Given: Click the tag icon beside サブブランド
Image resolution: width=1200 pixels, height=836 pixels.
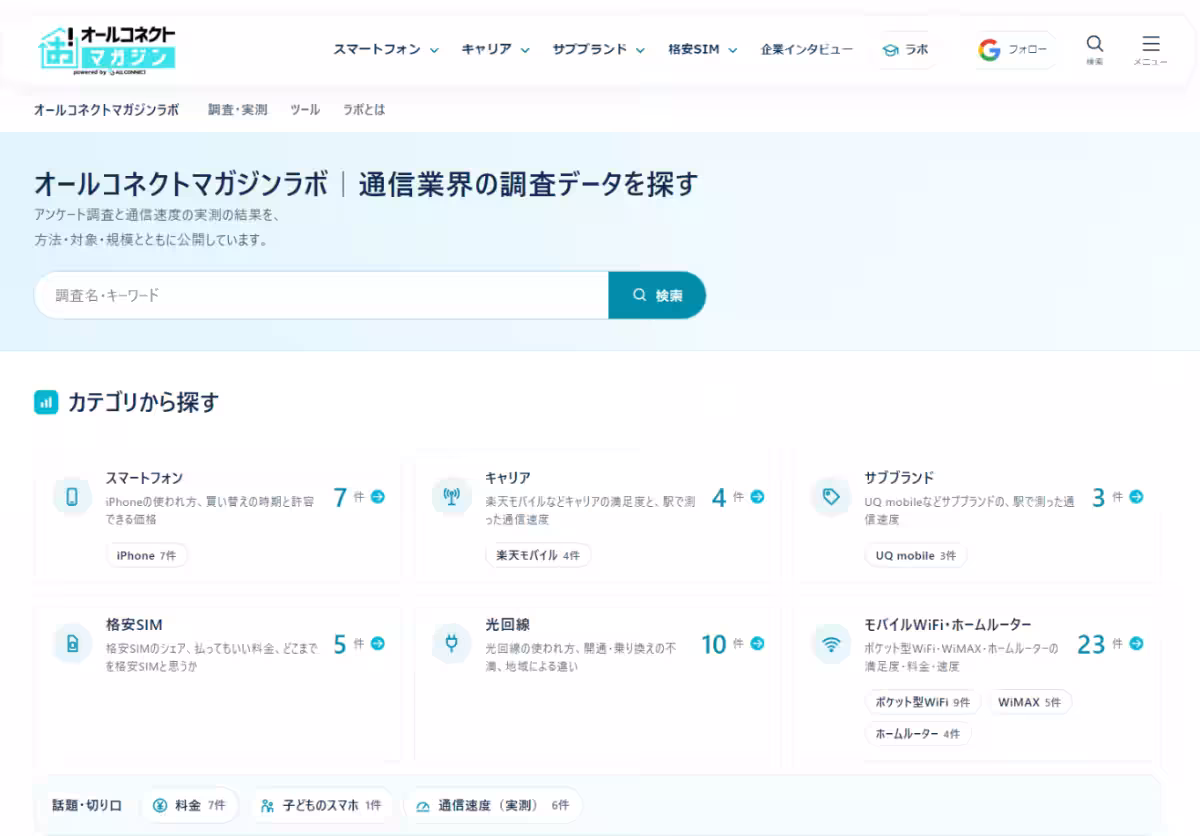Looking at the screenshot, I should click(x=830, y=496).
